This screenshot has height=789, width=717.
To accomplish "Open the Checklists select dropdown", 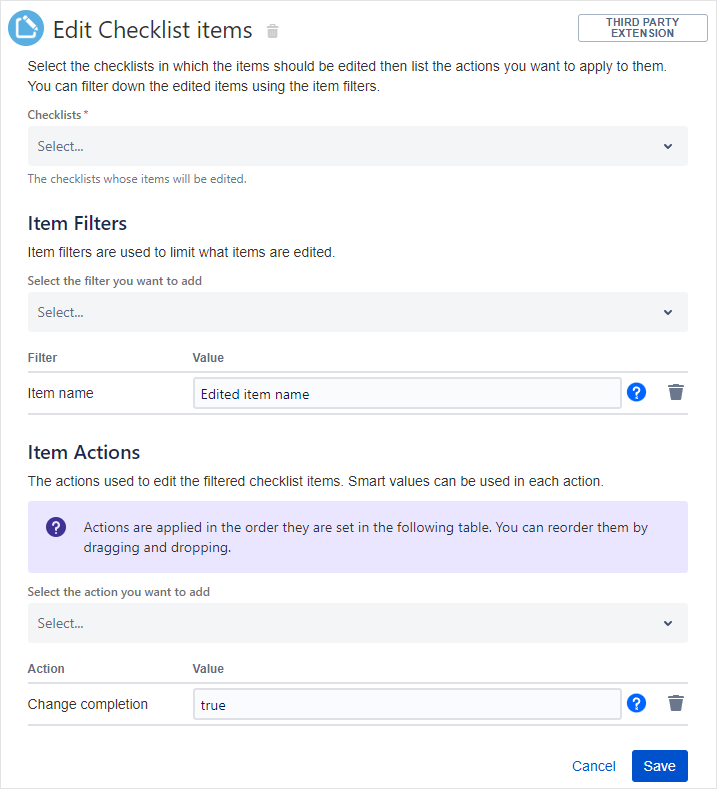I will (x=340, y=146).
